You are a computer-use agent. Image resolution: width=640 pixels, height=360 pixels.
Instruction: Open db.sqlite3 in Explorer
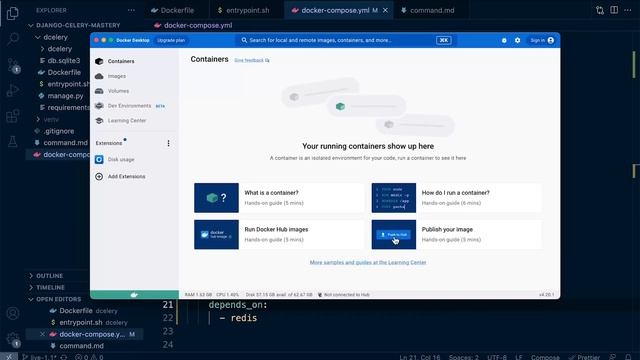tap(63, 61)
